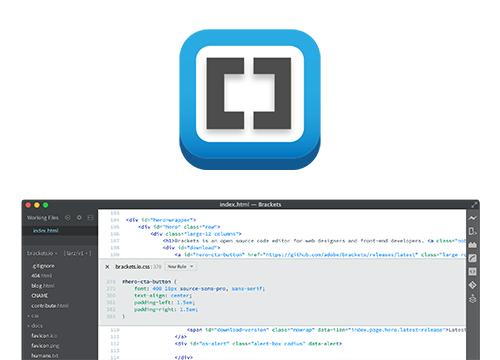The height and width of the screenshot is (360, 500).
Task: Click the div class large-12 columns line
Action: pos(196,234)
